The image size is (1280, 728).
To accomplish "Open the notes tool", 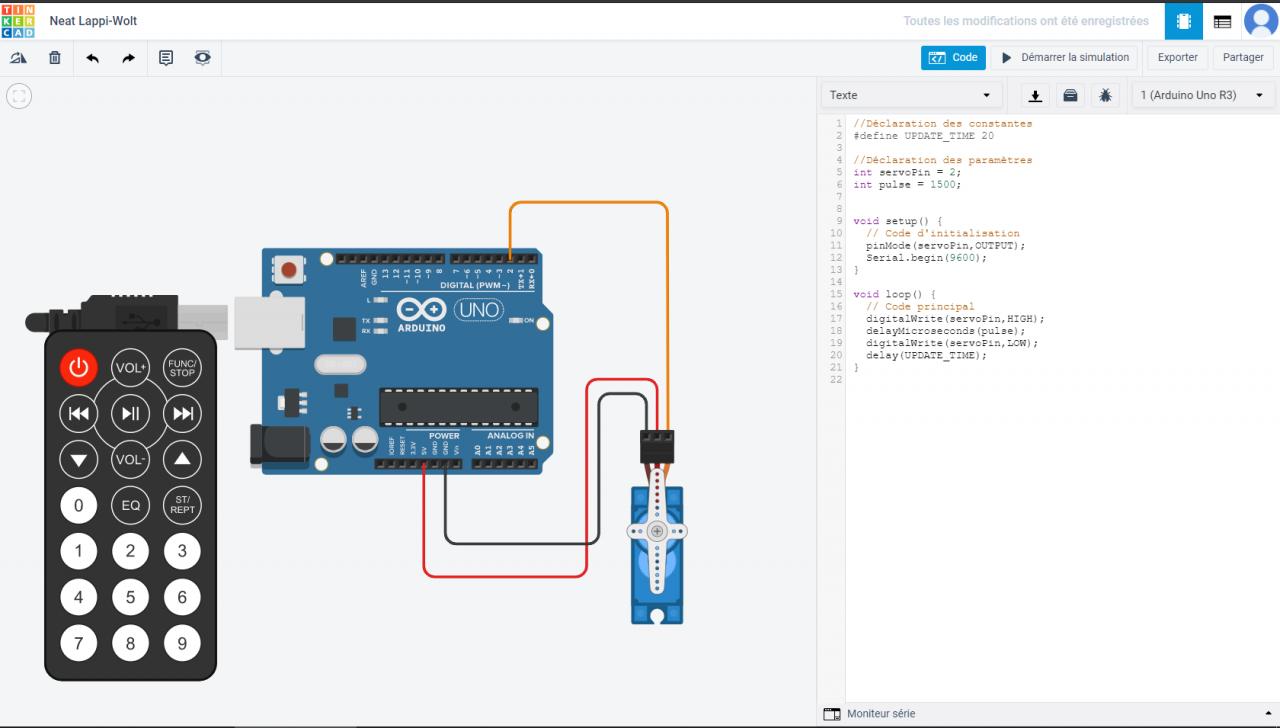I will click(166, 58).
